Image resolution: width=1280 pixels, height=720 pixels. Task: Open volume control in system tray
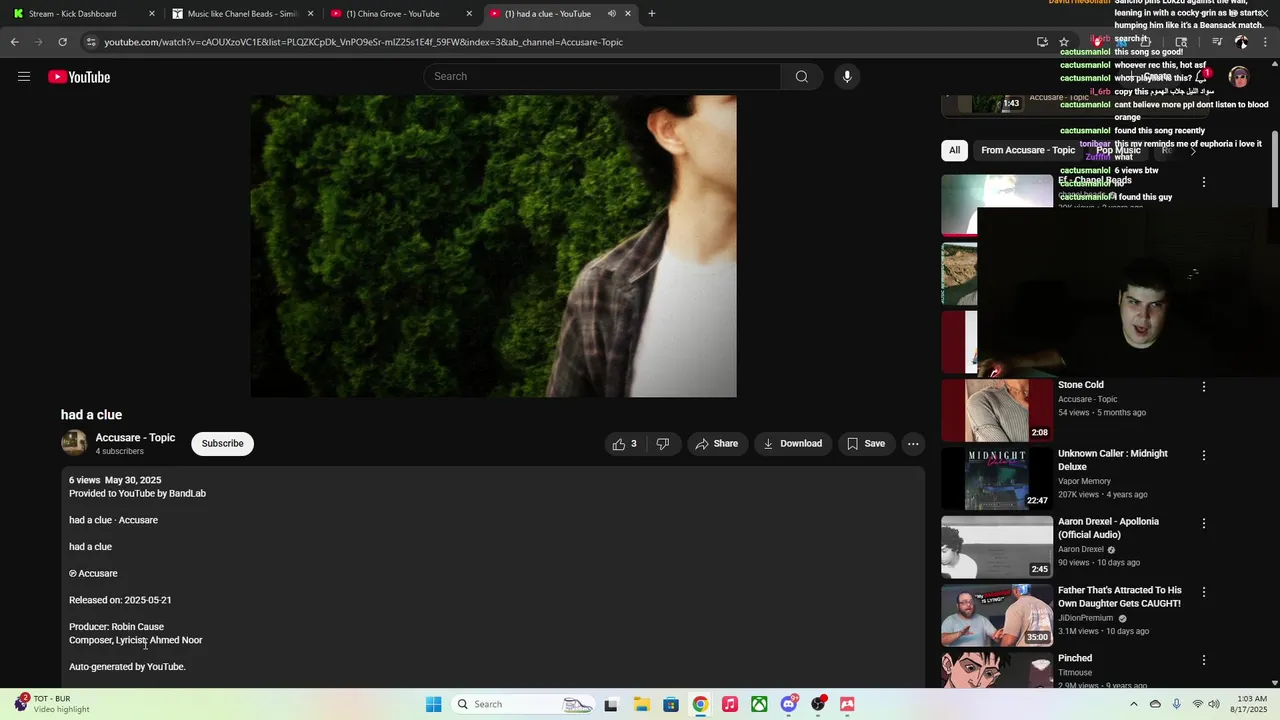click(1213, 704)
